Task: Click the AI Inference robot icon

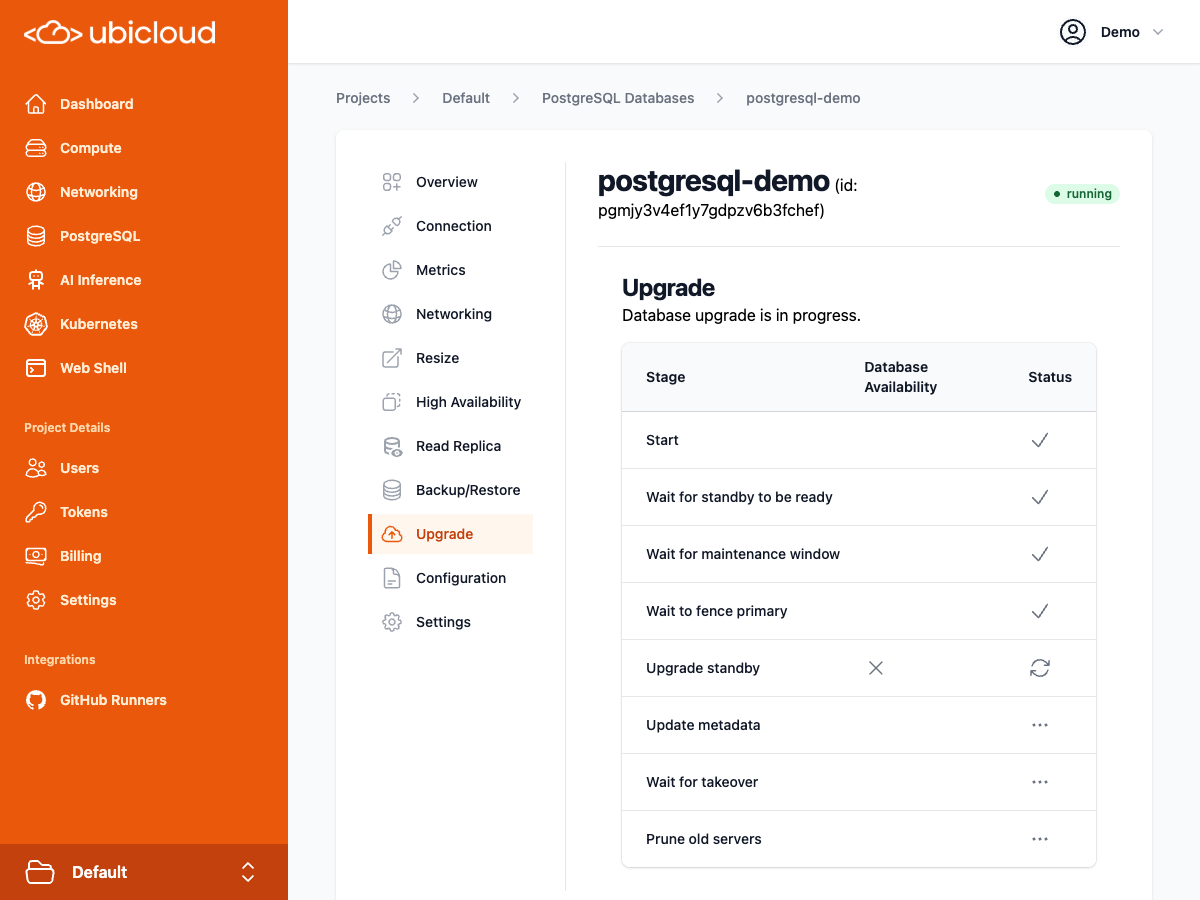Action: [x=36, y=280]
